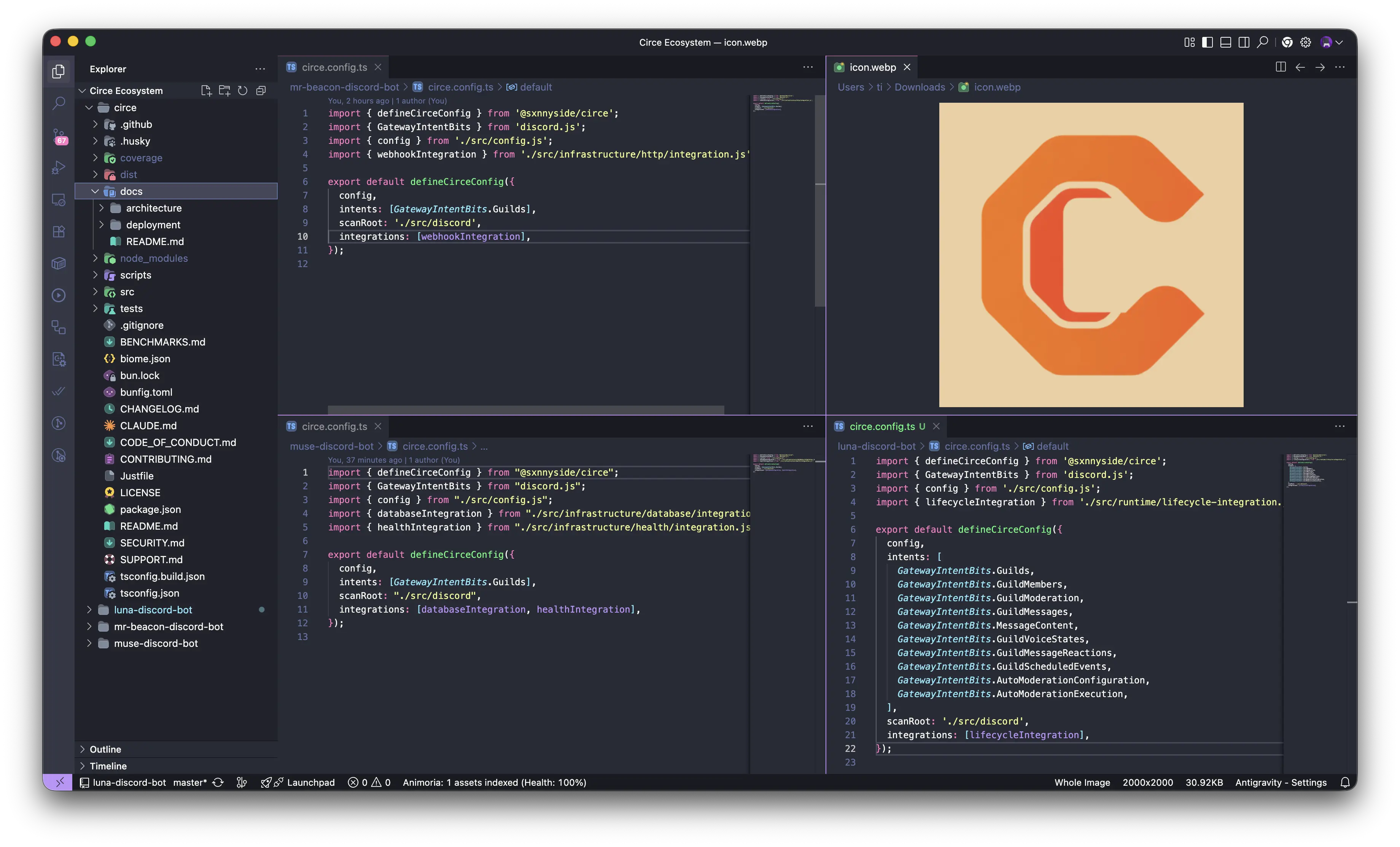Open the Run and Debug view
The width and height of the screenshot is (1400, 847).
59,168
